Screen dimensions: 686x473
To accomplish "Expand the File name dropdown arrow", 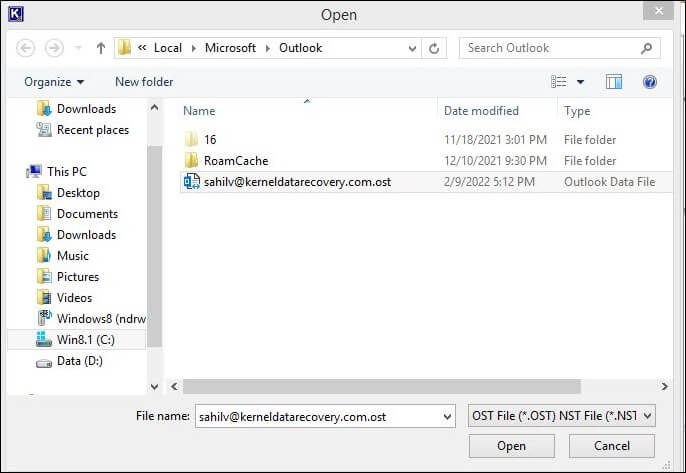I will [x=447, y=416].
